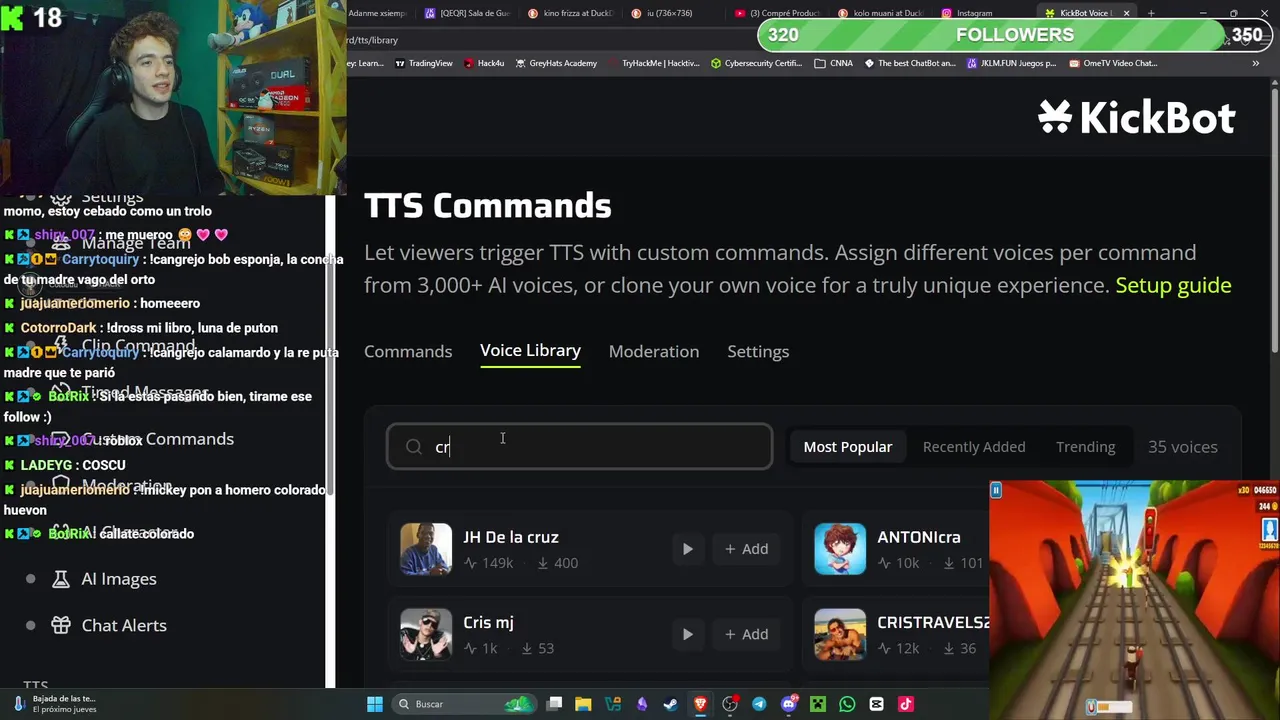Open ANTONIcra avatar thumbnail
The height and width of the screenshot is (720, 1280).
840,549
